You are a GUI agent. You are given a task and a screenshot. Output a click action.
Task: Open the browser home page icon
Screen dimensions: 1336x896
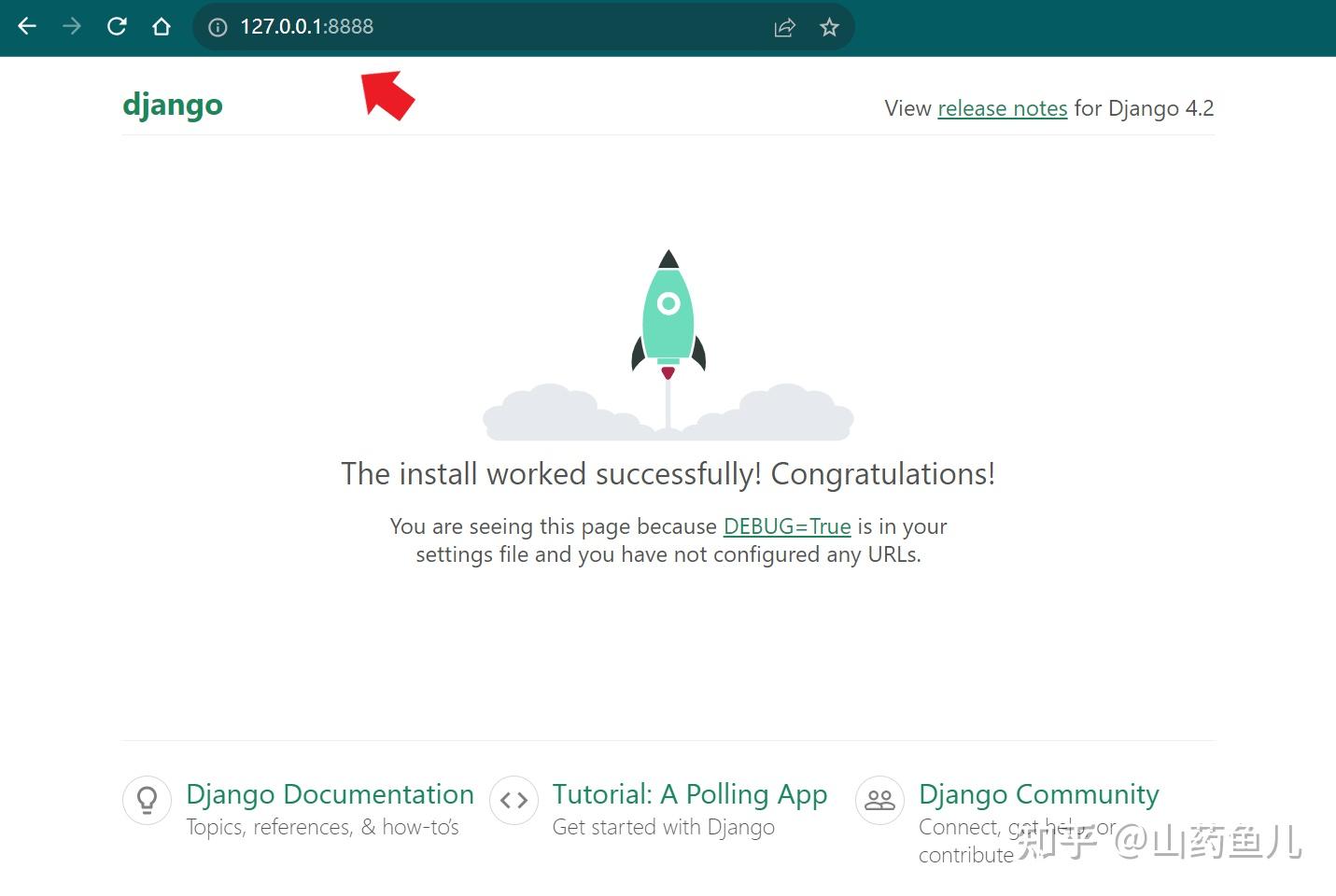coord(161,26)
